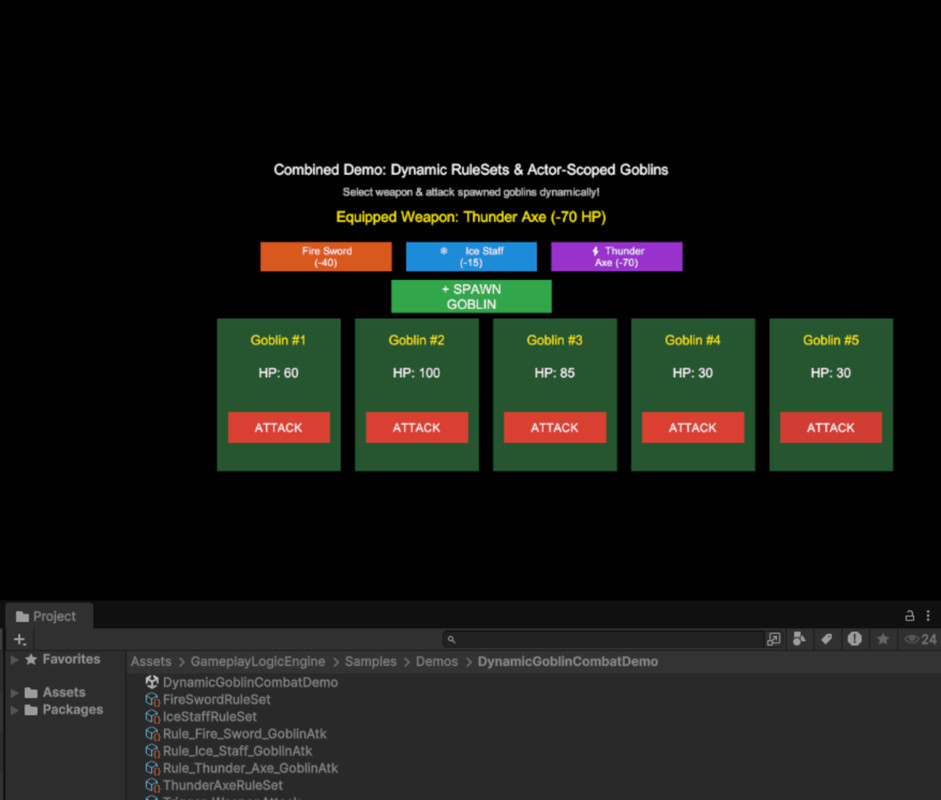Go to Demos in breadcrumb
This screenshot has width=941, height=800.
437,661
